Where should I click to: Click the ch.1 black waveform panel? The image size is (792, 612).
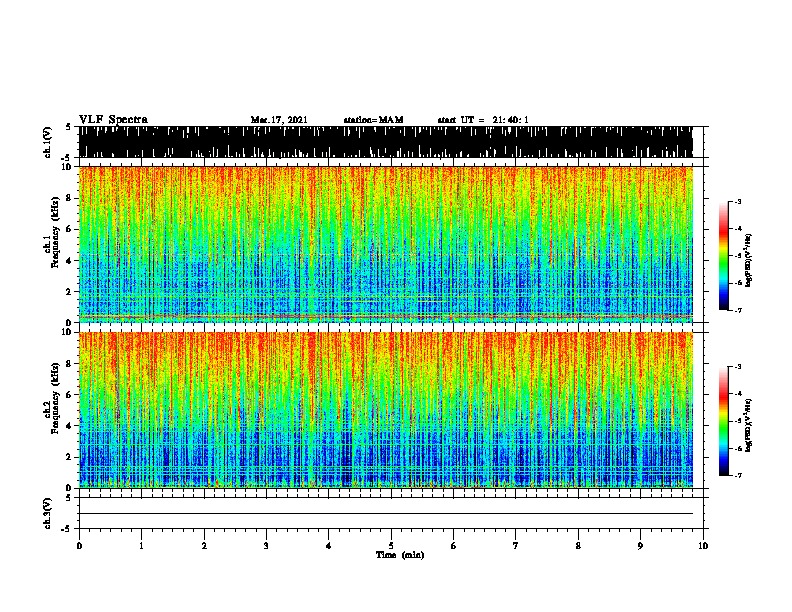pos(385,142)
